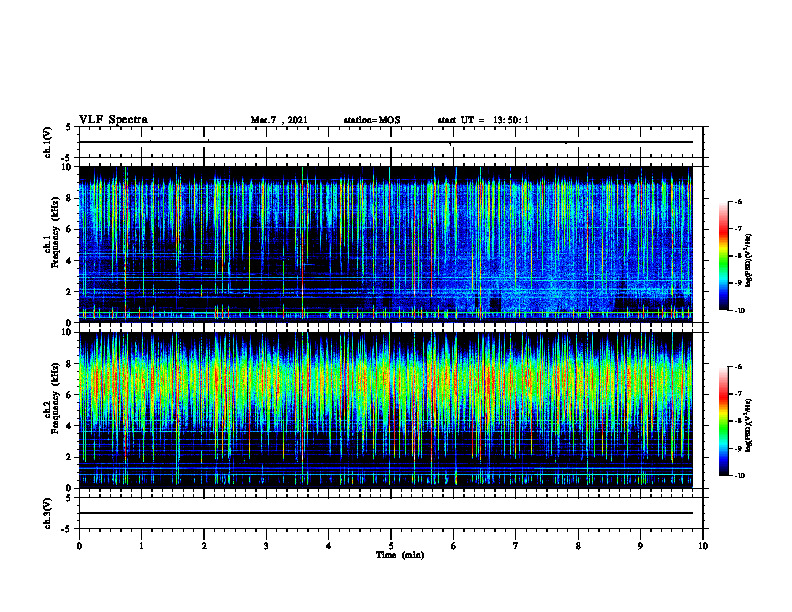Viewport: 792px width, 612px height.
Task: Click the "0" tick on the time axis
Action: pos(79,546)
